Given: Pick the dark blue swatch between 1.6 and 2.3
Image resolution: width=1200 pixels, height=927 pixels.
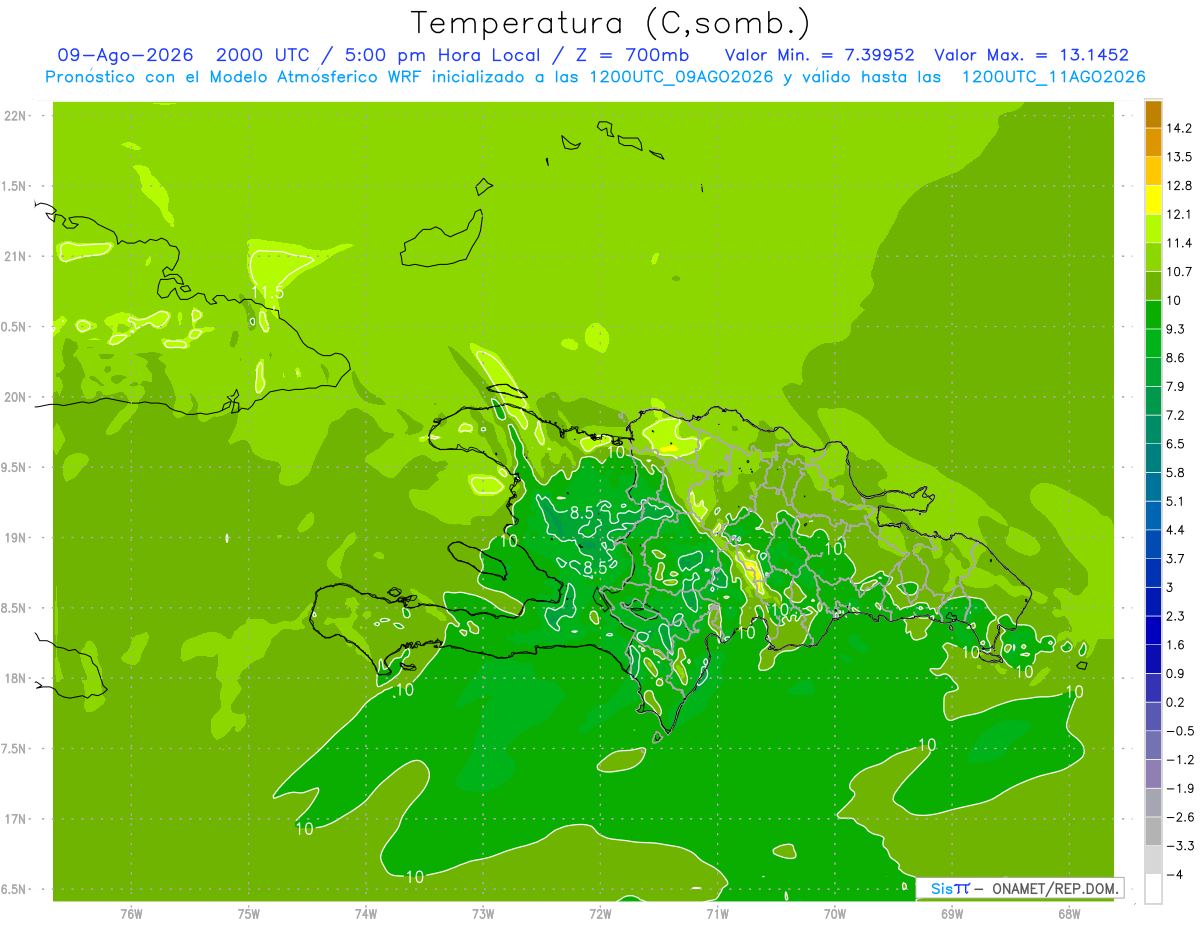Looking at the screenshot, I should [1153, 630].
